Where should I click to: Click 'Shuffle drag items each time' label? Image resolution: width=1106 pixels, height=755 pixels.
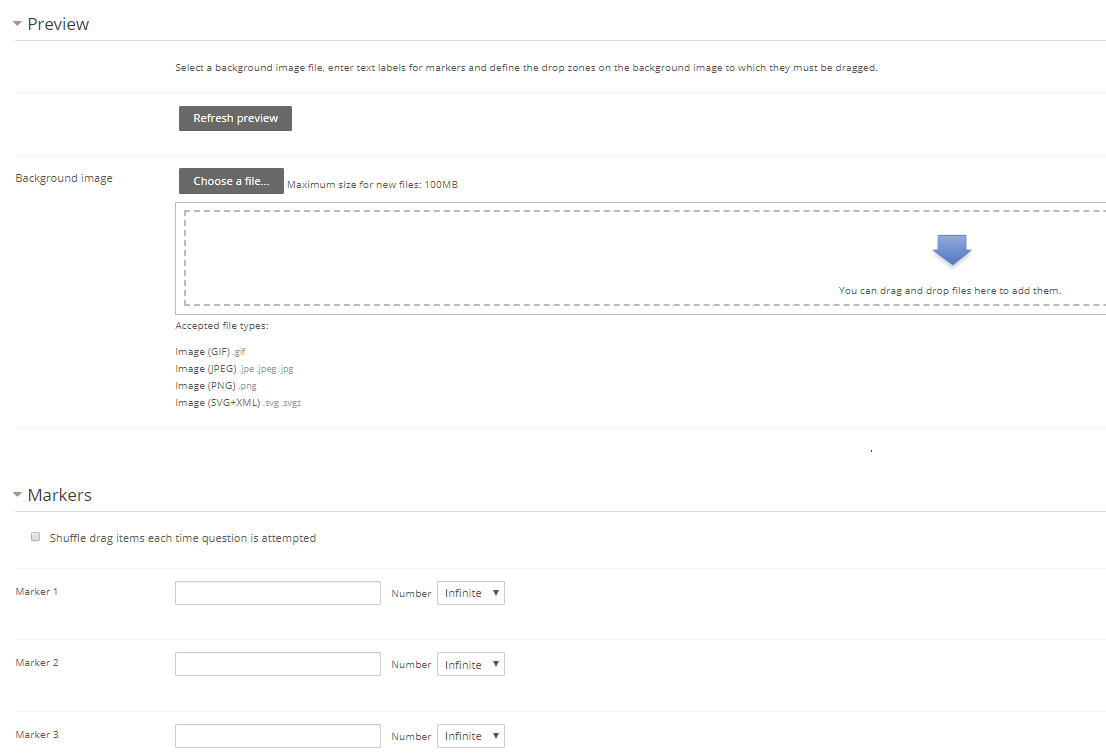tap(183, 538)
